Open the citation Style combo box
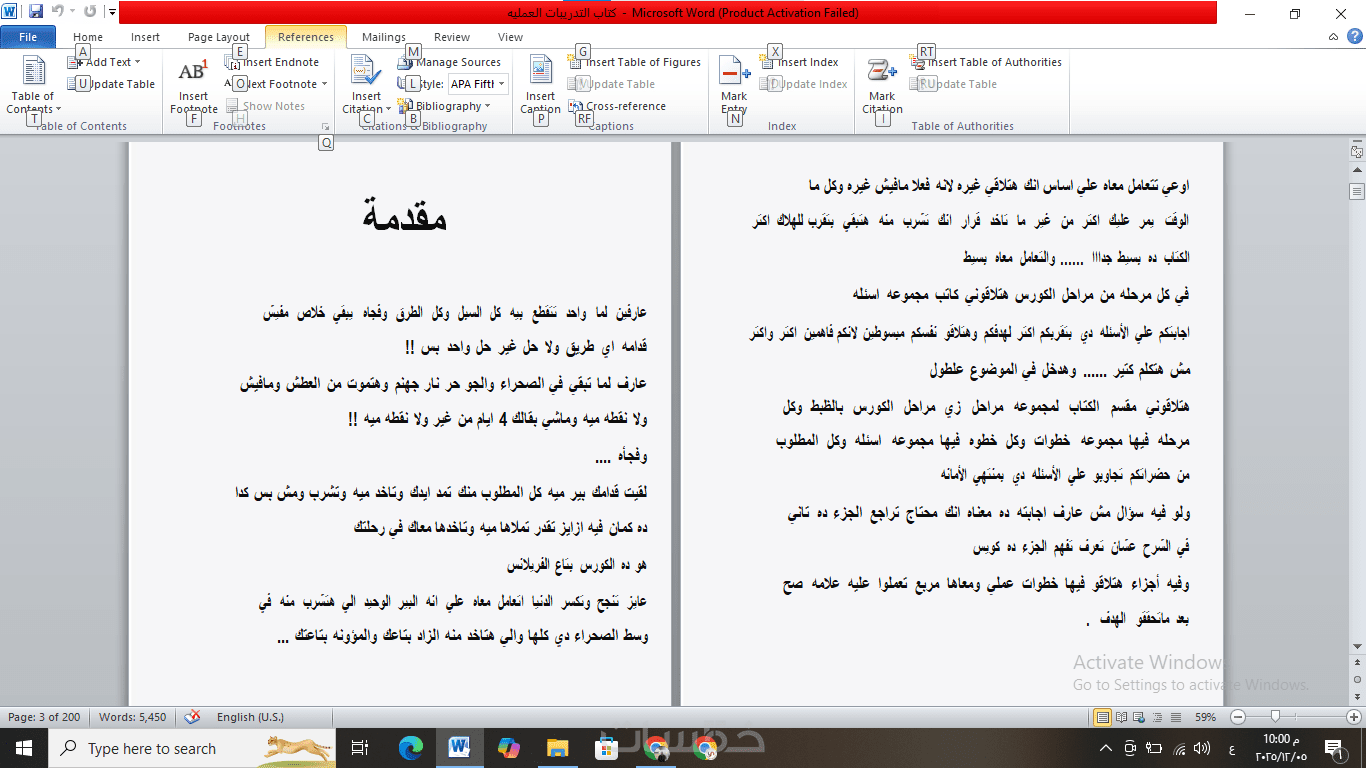The width and height of the screenshot is (1366, 768). coord(477,84)
